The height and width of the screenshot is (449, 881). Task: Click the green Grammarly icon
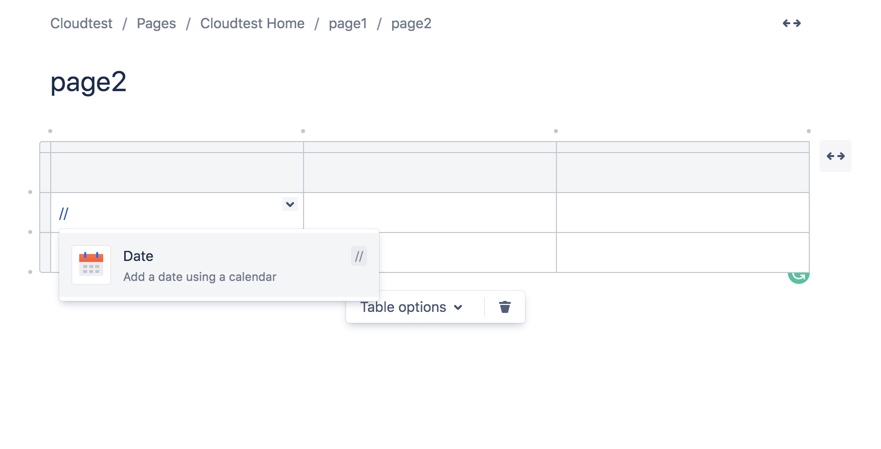point(798,274)
